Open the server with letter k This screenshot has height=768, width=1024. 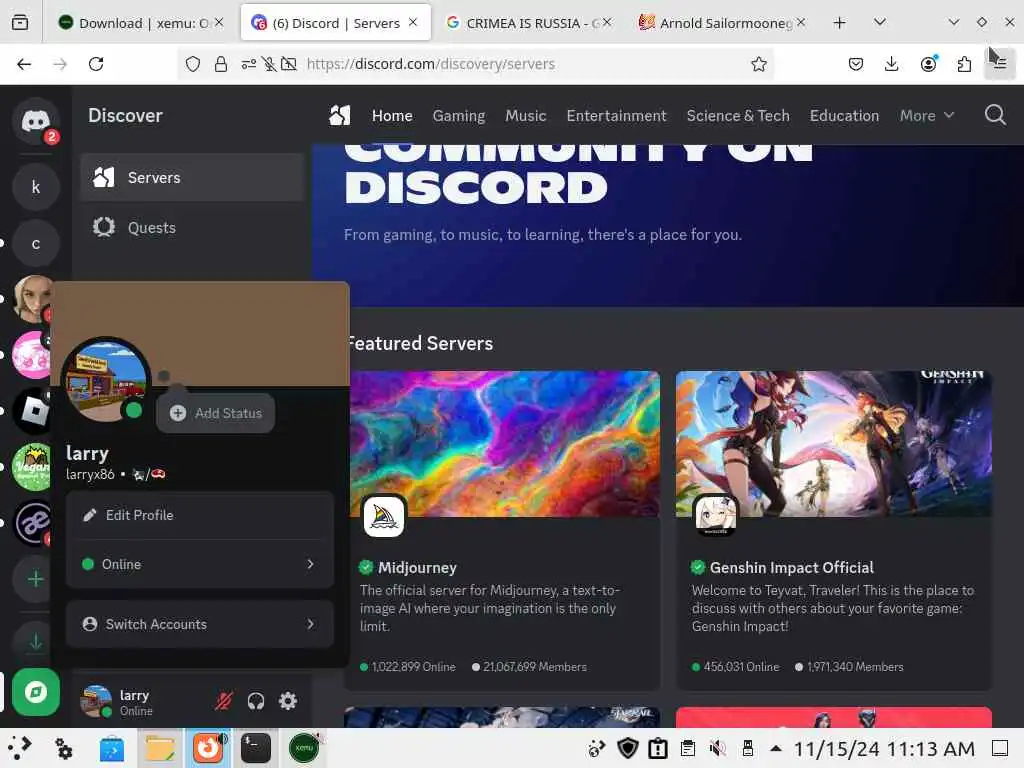click(x=35, y=187)
